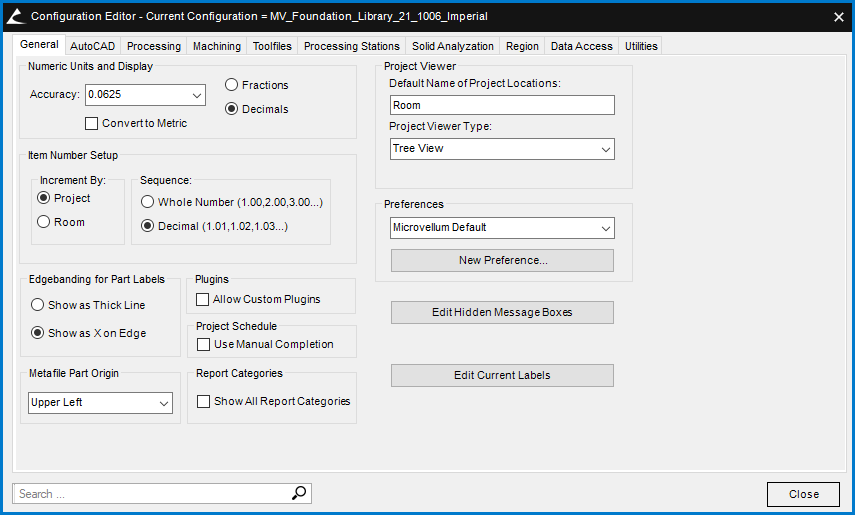Expand the Project Viewer Type dropdown
This screenshot has height=515, width=855.
(x=605, y=149)
